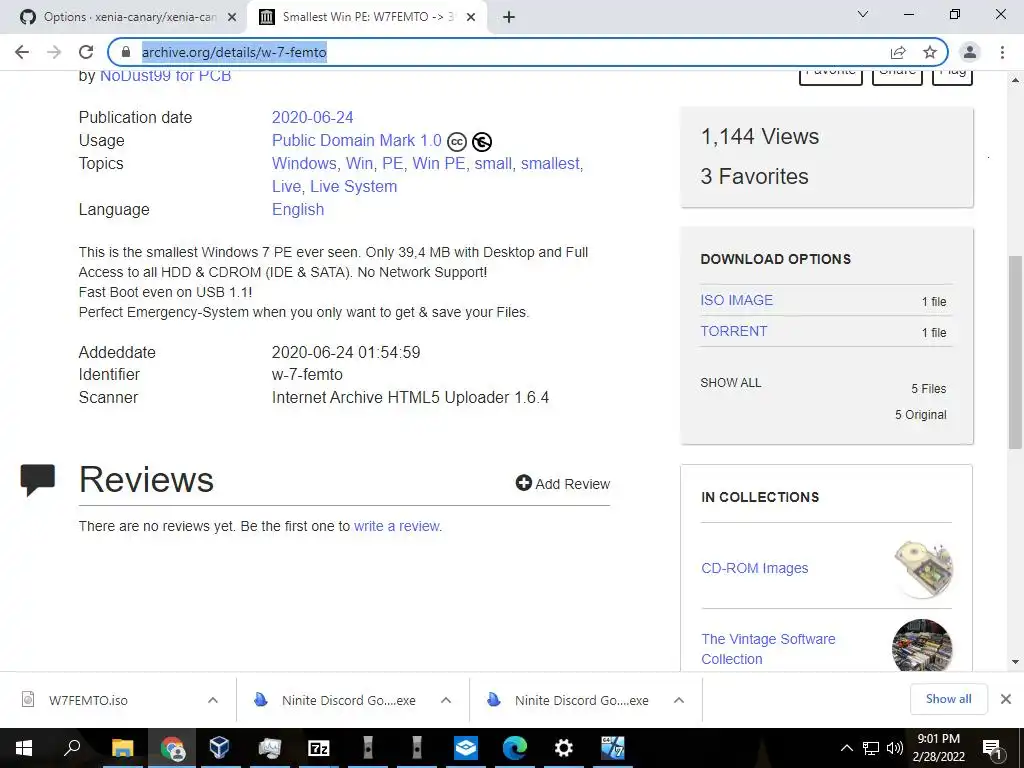Screen dimensions: 1024x768
Task: Open the 2020-06-24 publication date link
Action: click(x=312, y=118)
